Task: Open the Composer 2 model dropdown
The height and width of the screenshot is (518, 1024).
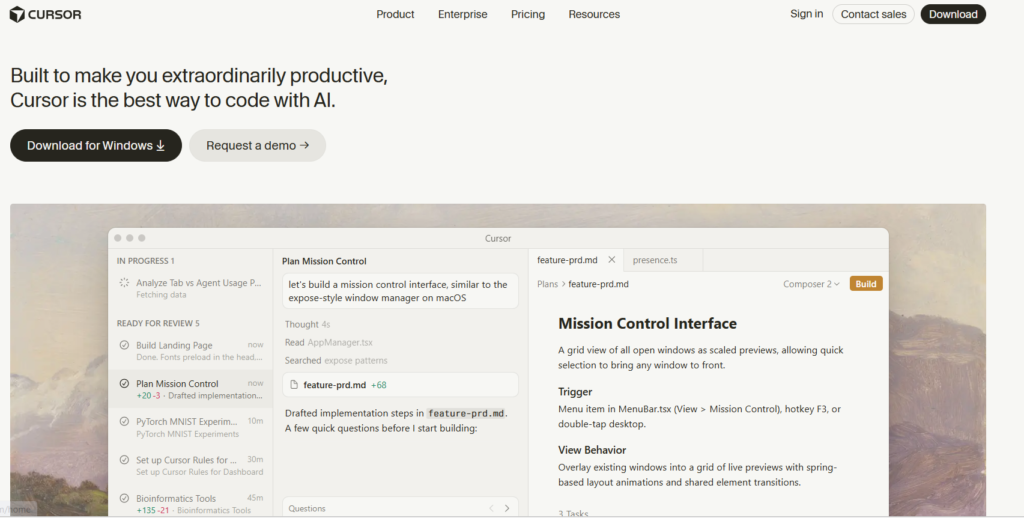Action: 811,284
